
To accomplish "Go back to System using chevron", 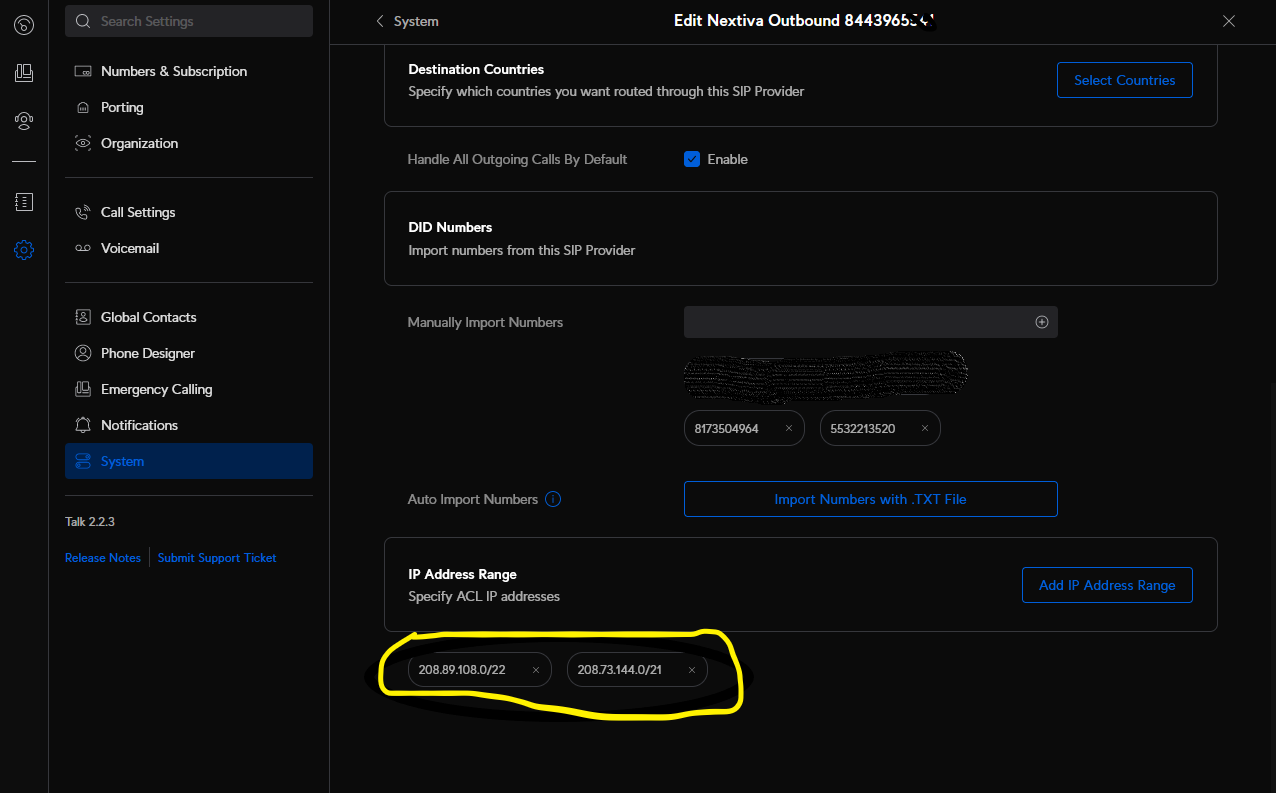I will [380, 21].
